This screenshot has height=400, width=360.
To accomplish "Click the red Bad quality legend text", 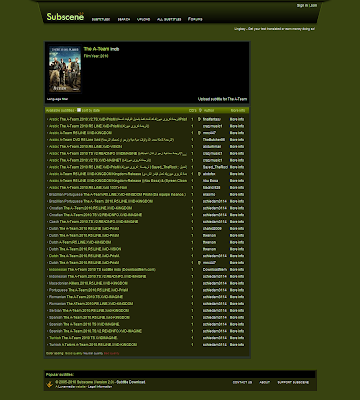I will (111, 353).
